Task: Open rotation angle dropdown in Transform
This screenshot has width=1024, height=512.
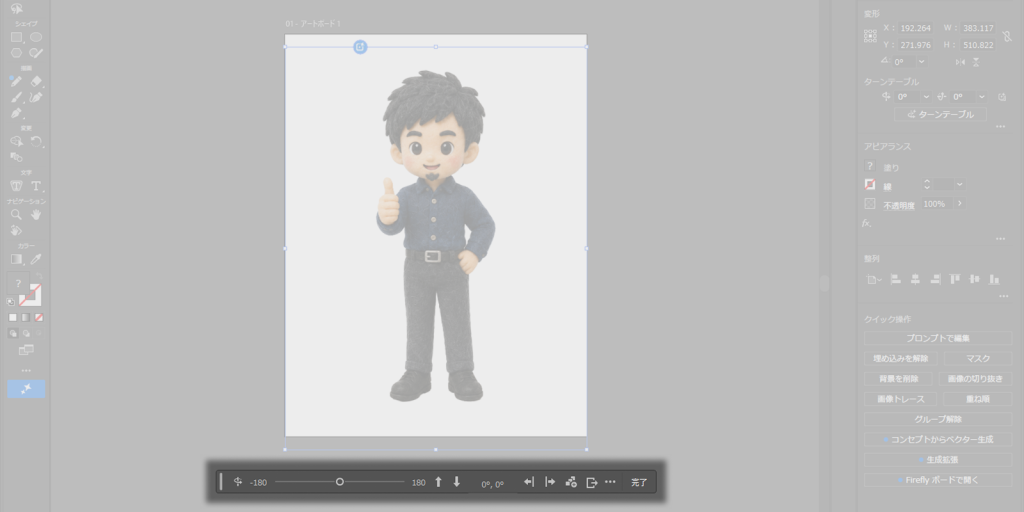Action: (x=921, y=62)
